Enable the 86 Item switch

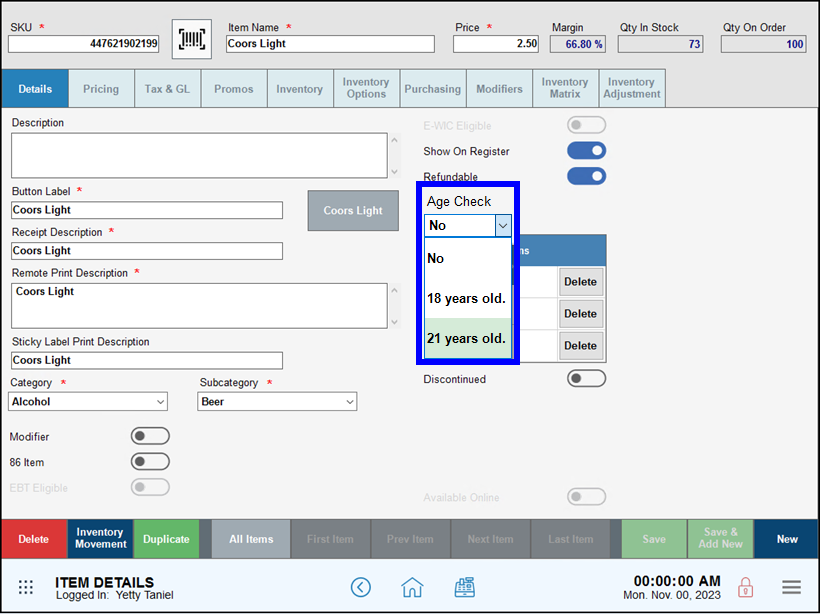pyautogui.click(x=150, y=461)
